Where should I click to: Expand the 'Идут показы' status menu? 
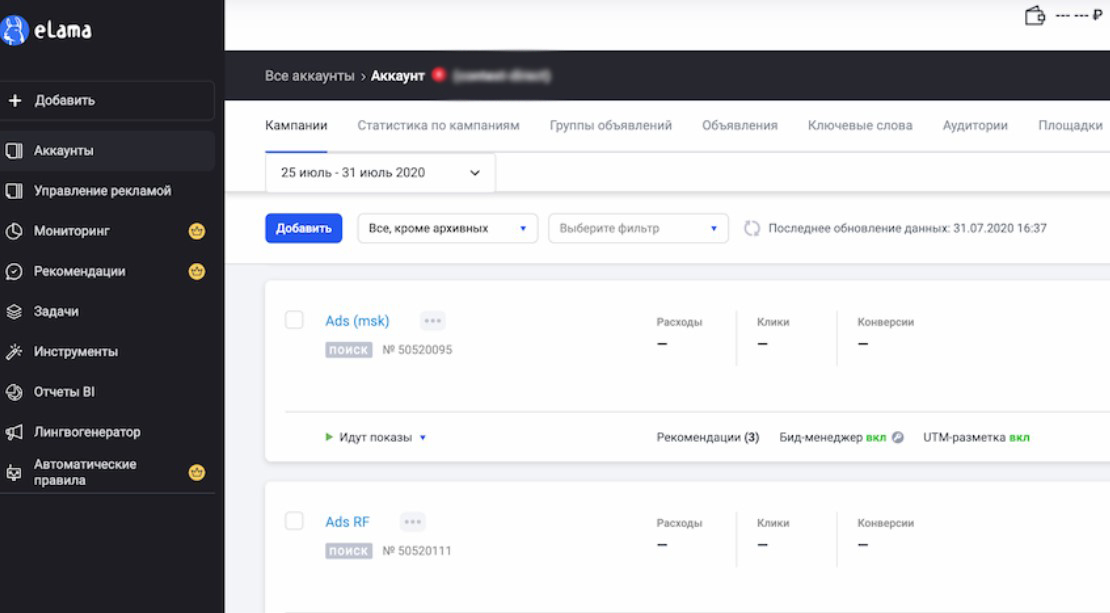[x=423, y=438]
